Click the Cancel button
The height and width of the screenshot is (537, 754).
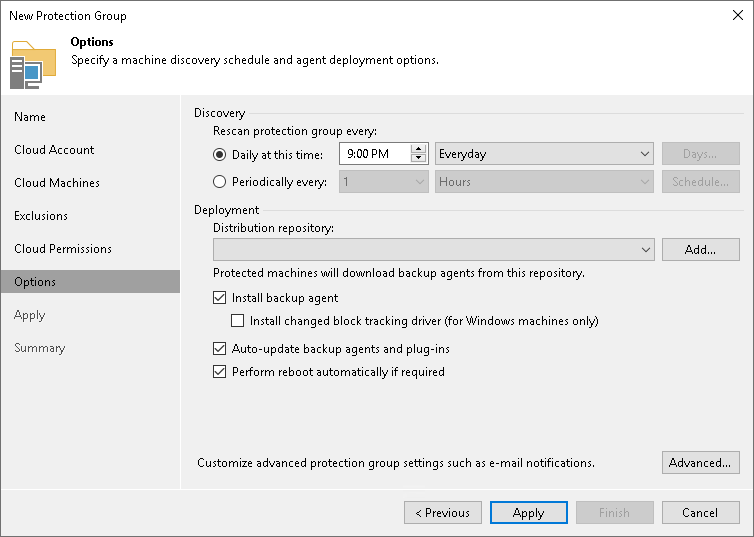(x=701, y=512)
